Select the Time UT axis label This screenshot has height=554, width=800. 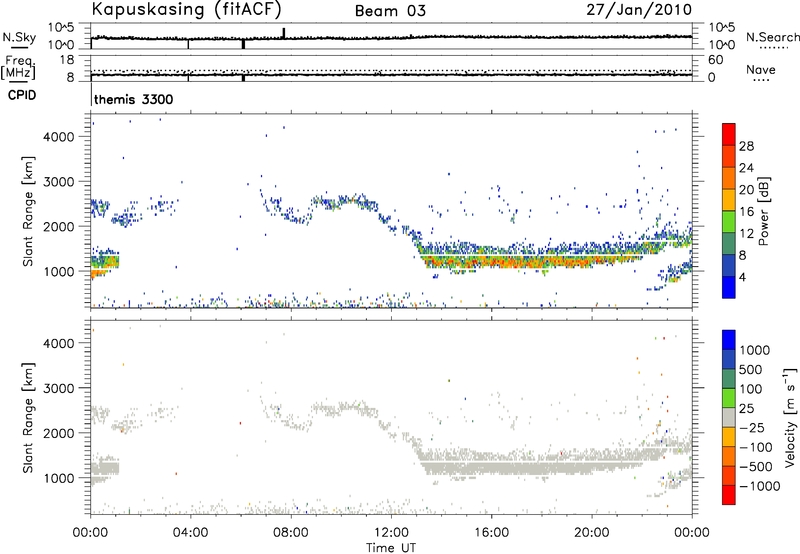pyautogui.click(x=391, y=548)
